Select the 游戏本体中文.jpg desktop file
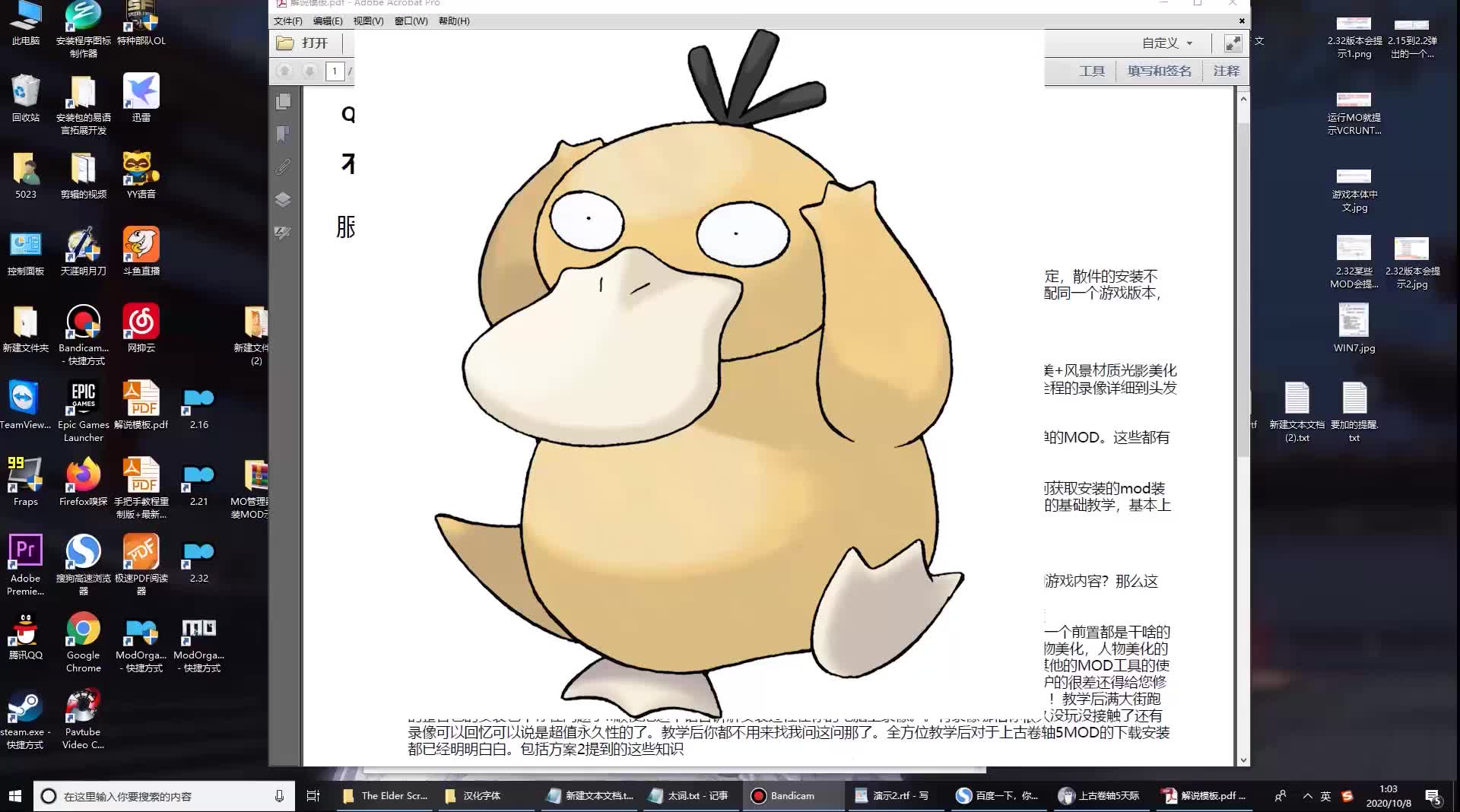This screenshot has width=1460, height=812. (1354, 191)
